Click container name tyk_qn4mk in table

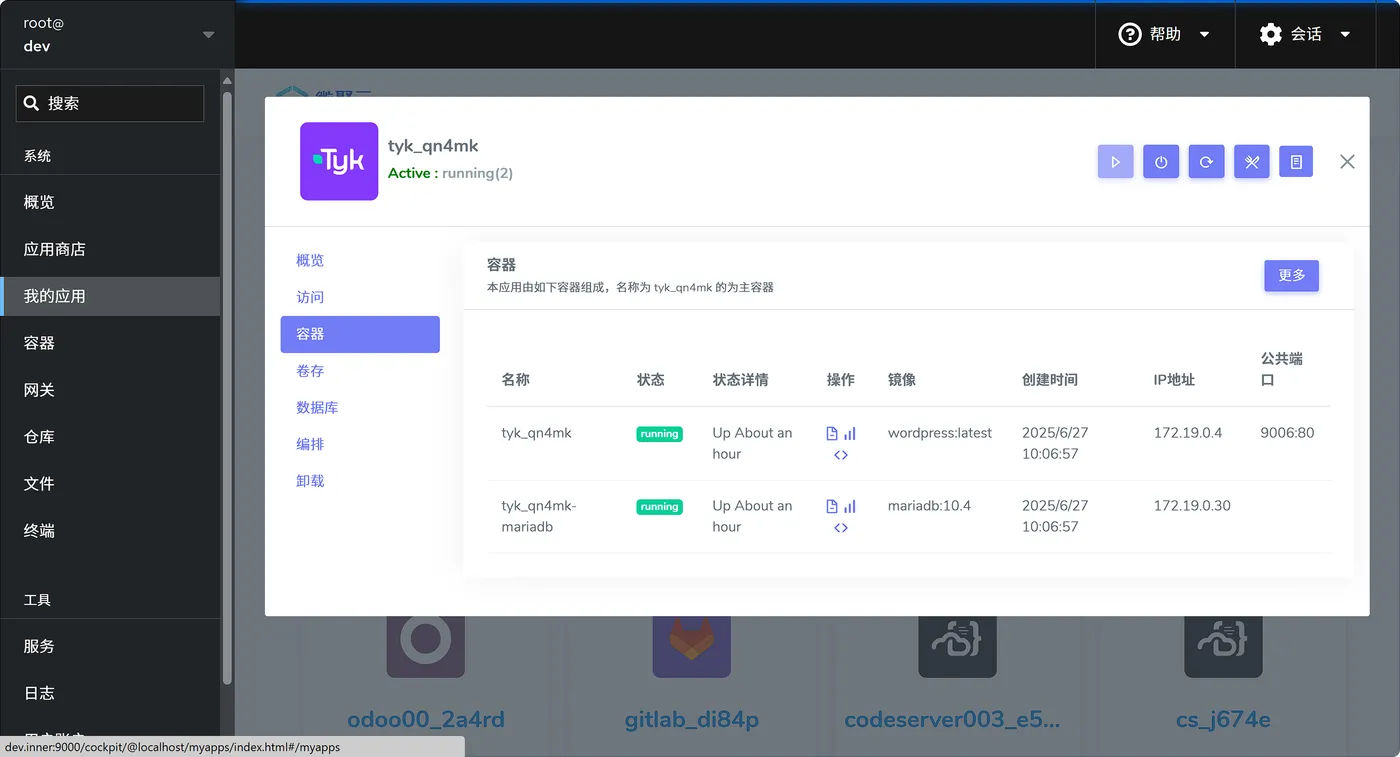(x=537, y=433)
